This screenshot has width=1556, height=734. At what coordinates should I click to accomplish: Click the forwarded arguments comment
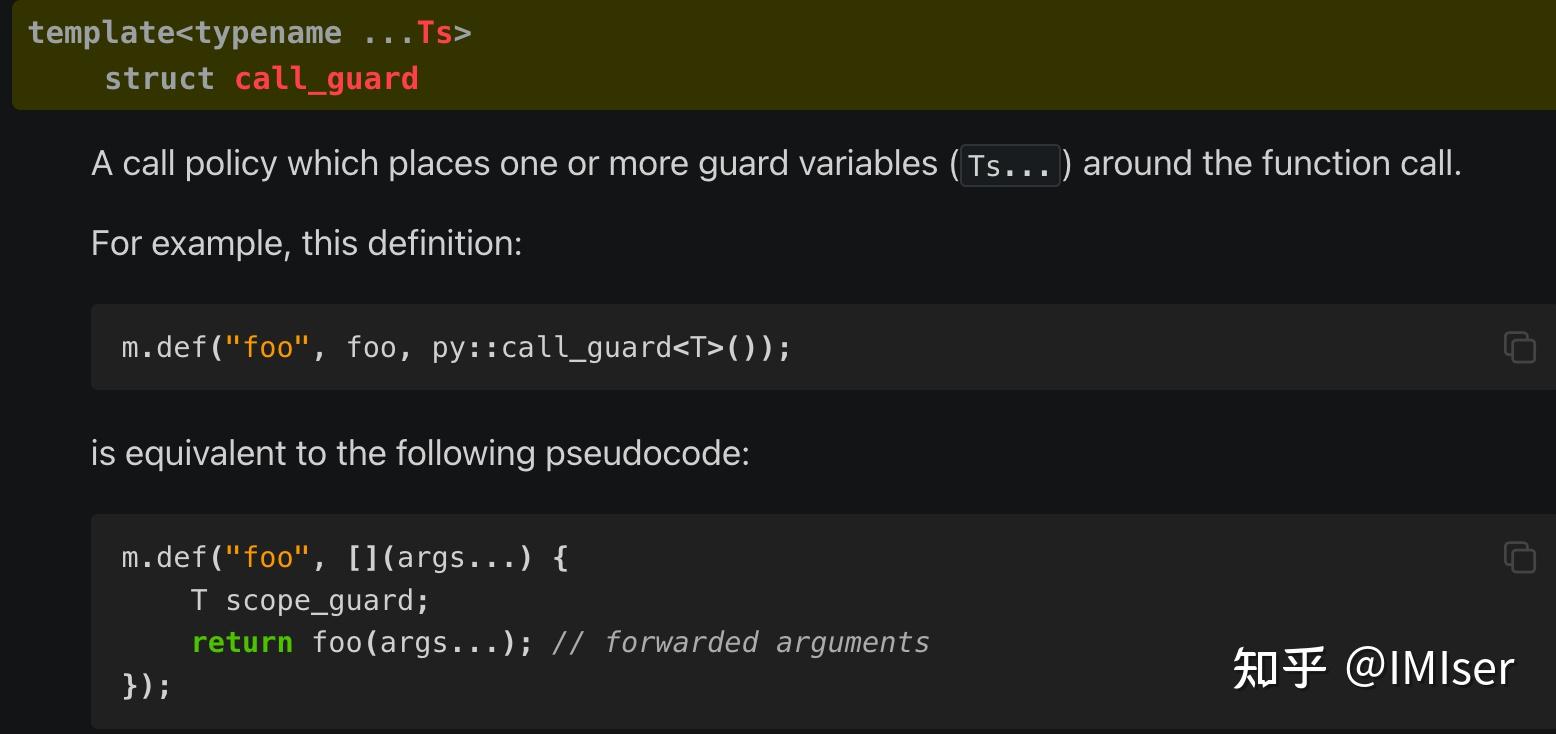(x=741, y=642)
